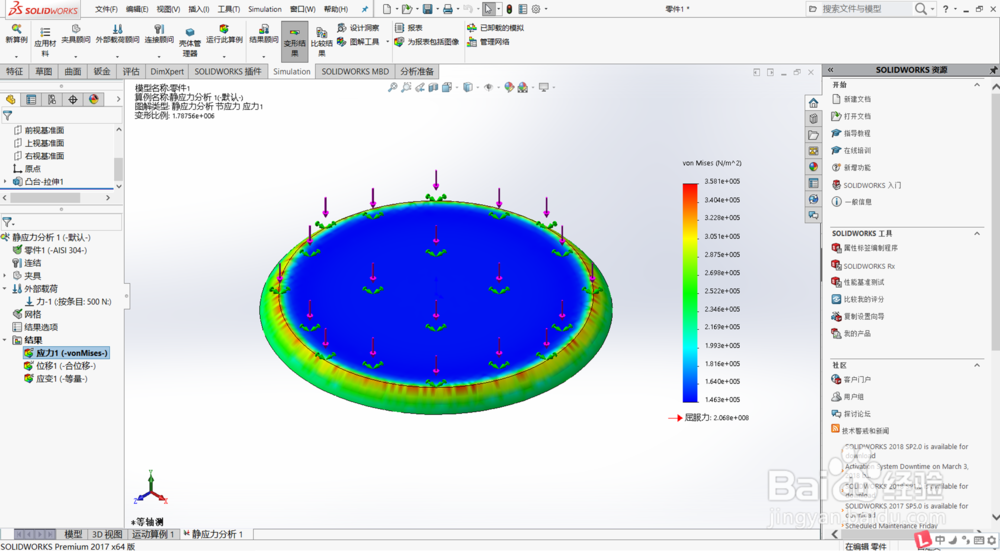Expand the 凸台-拉伸1 feature node
This screenshot has width=1000, height=551.
(5, 182)
